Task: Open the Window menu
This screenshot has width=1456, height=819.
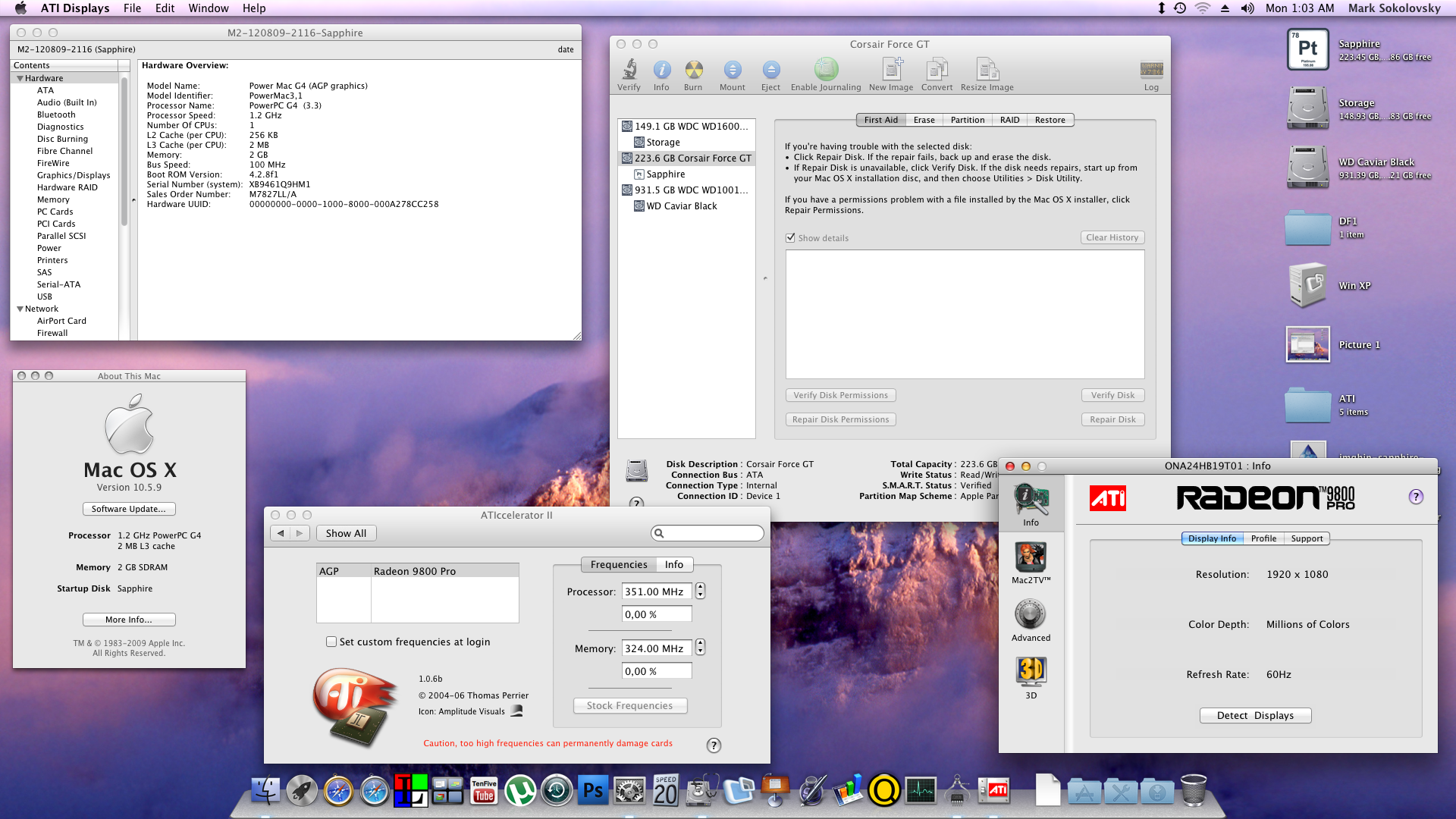Action: coord(209,8)
